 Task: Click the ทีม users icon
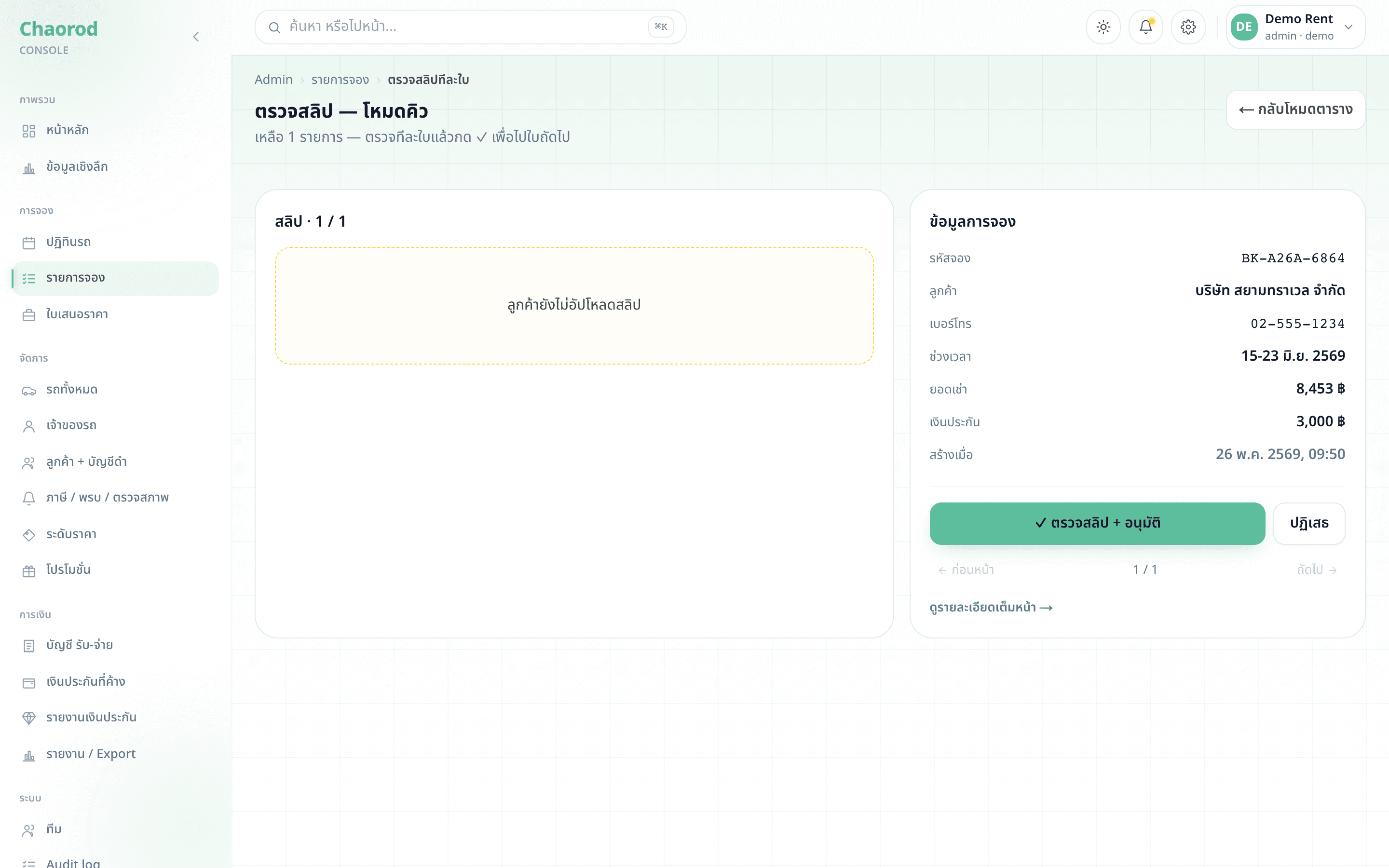click(29, 830)
